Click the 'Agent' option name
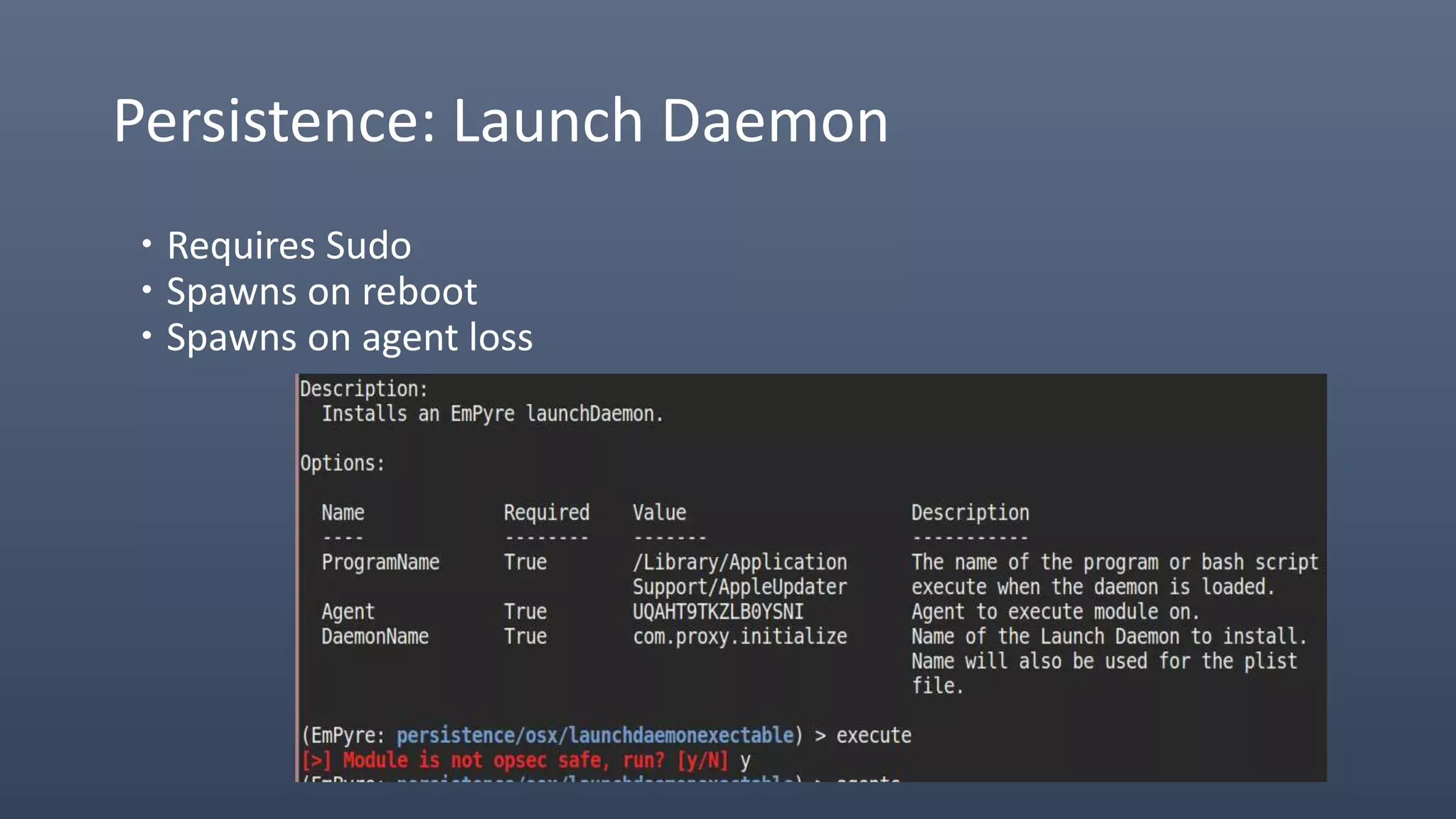This screenshot has height=819, width=1456. click(x=348, y=612)
